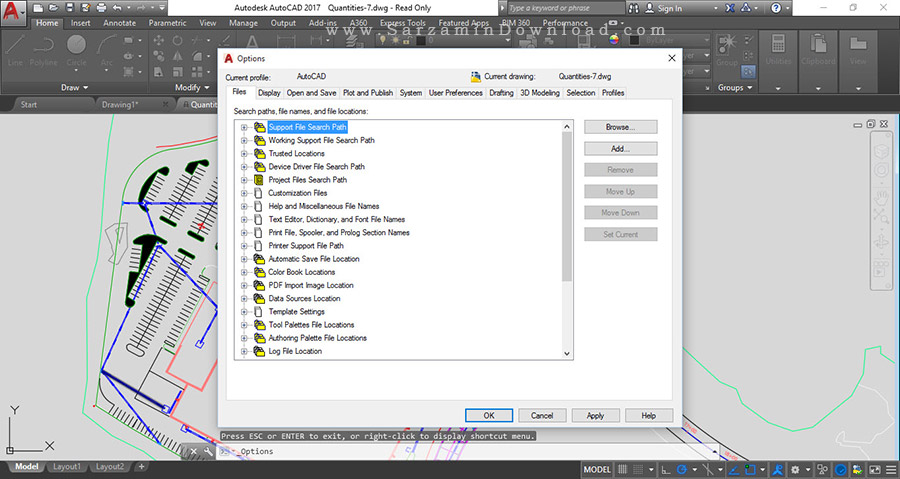Expand Customization Files tree node
Viewport: 900px width, 479px height.
point(244,193)
